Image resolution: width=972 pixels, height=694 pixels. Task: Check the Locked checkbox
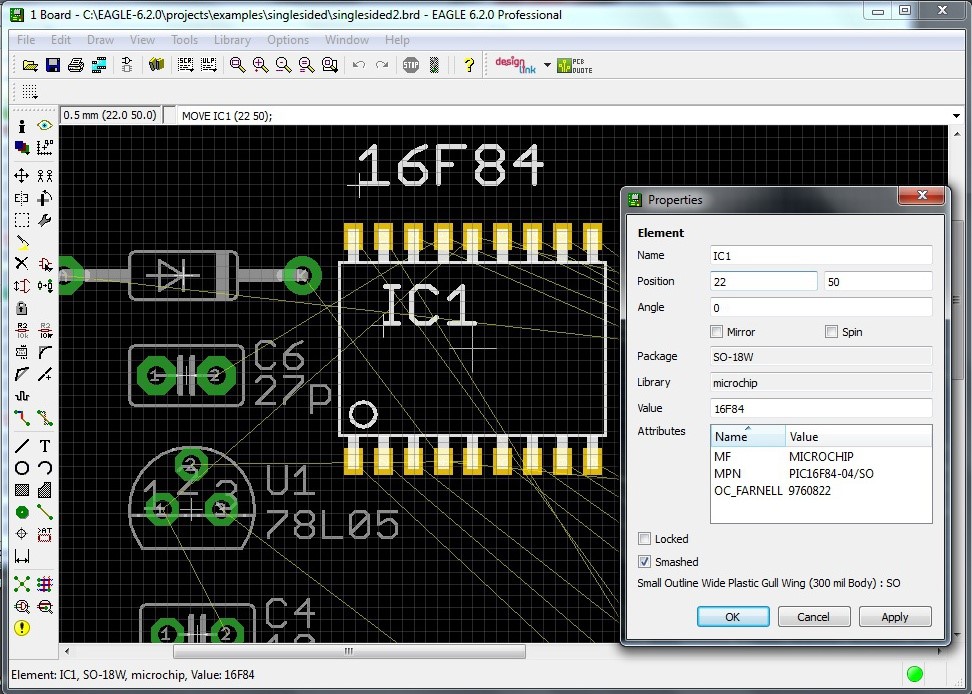645,539
